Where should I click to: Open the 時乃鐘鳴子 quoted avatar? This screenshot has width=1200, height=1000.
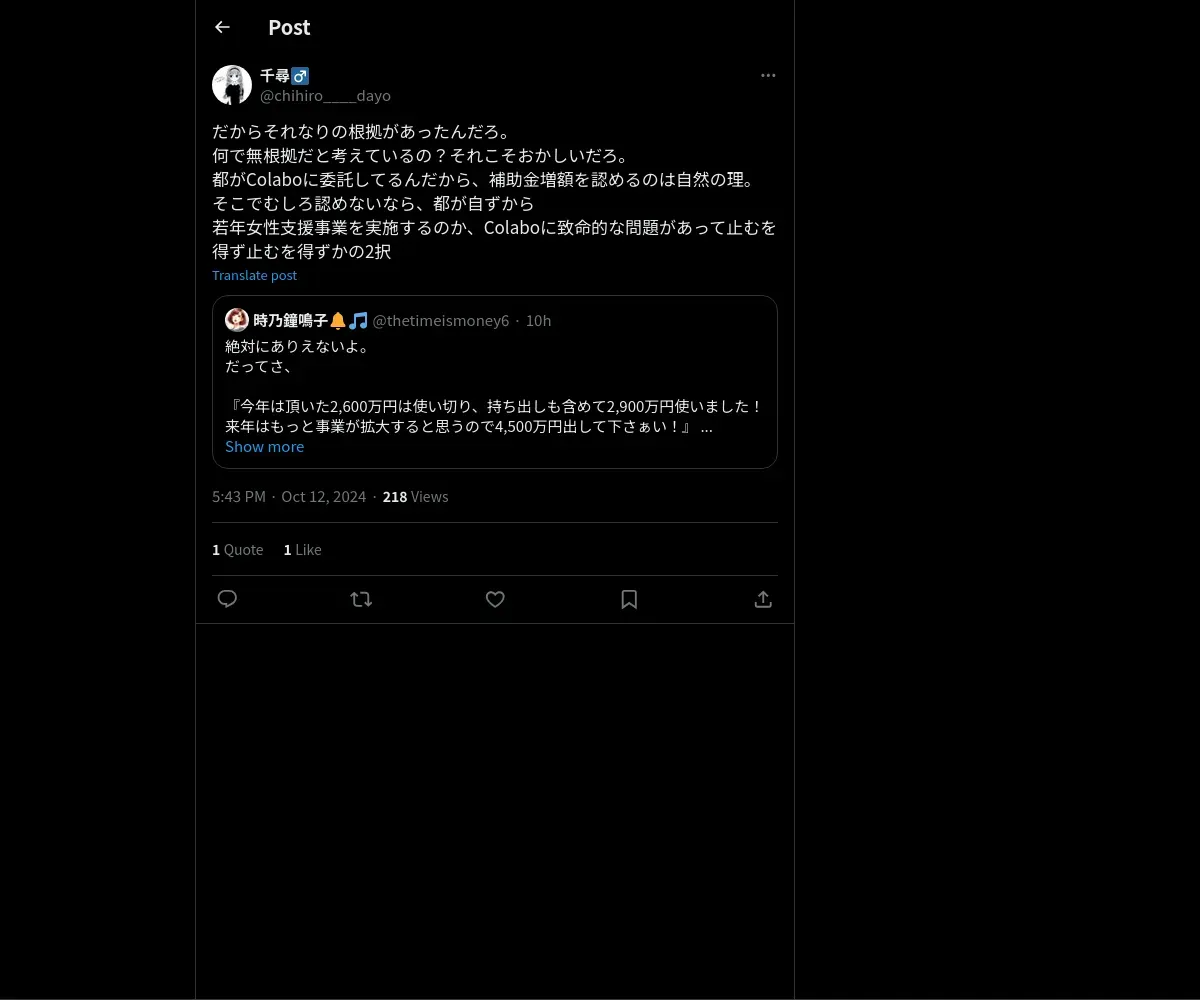pos(237,320)
